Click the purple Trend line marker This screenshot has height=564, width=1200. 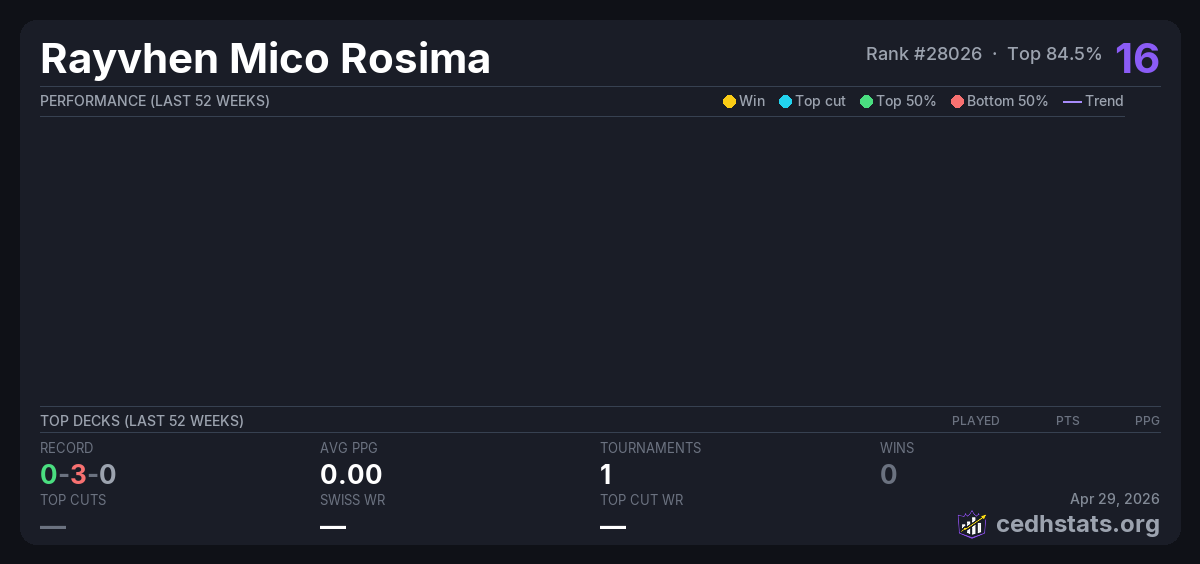pyautogui.click(x=1072, y=101)
